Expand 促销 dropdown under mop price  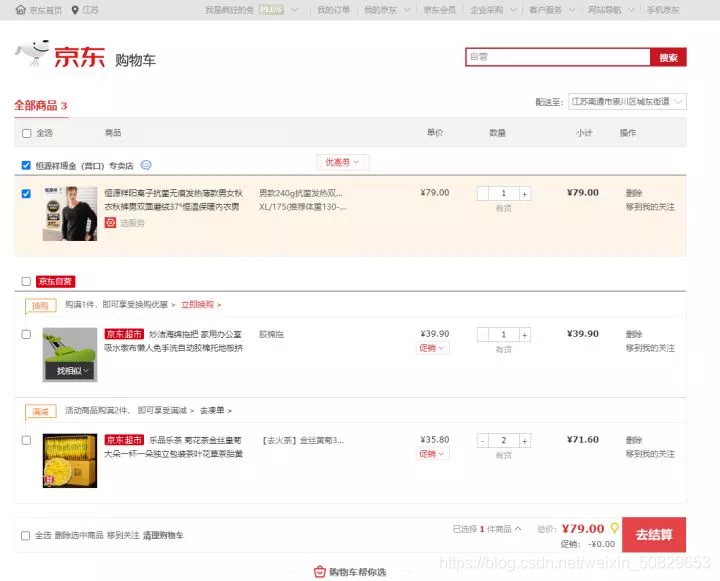(432, 348)
